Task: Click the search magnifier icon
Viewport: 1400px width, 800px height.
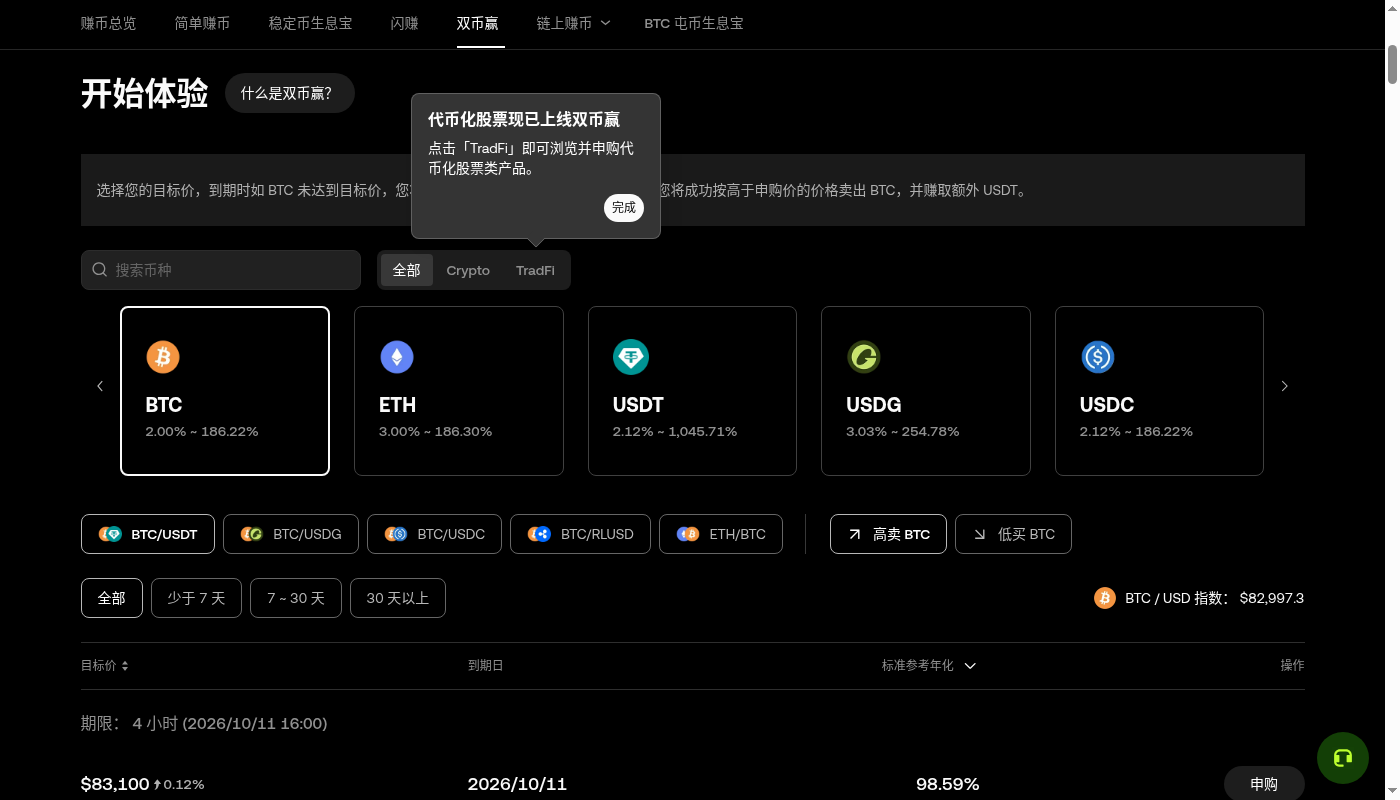Action: pos(100,270)
